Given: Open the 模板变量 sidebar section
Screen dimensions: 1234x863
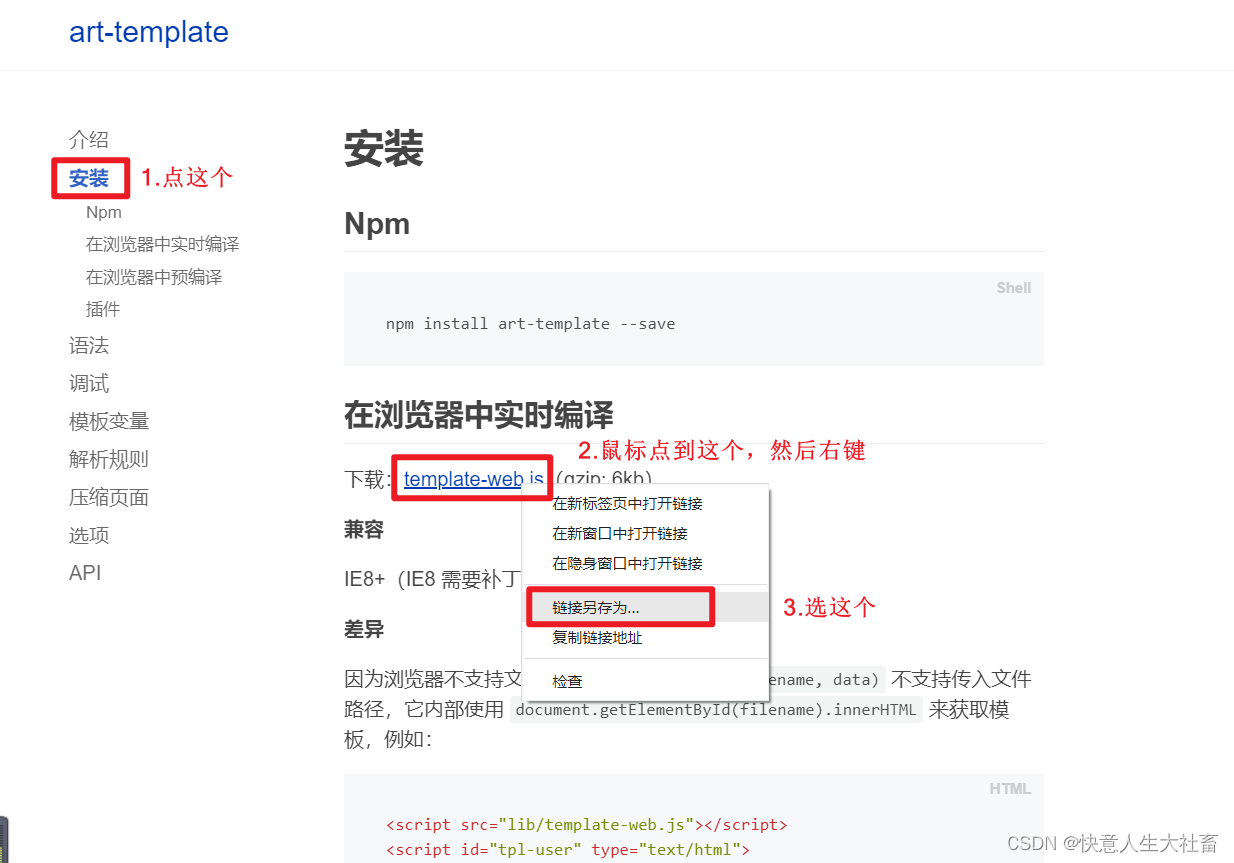Looking at the screenshot, I should (x=109, y=422).
